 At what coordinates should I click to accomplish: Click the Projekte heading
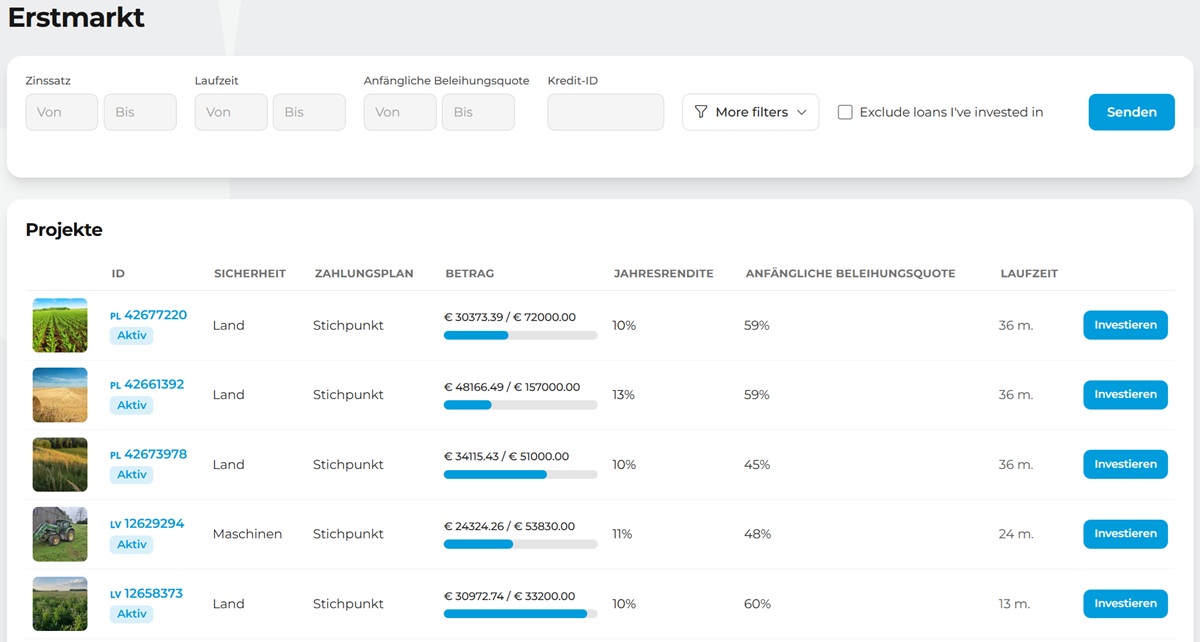click(x=64, y=229)
